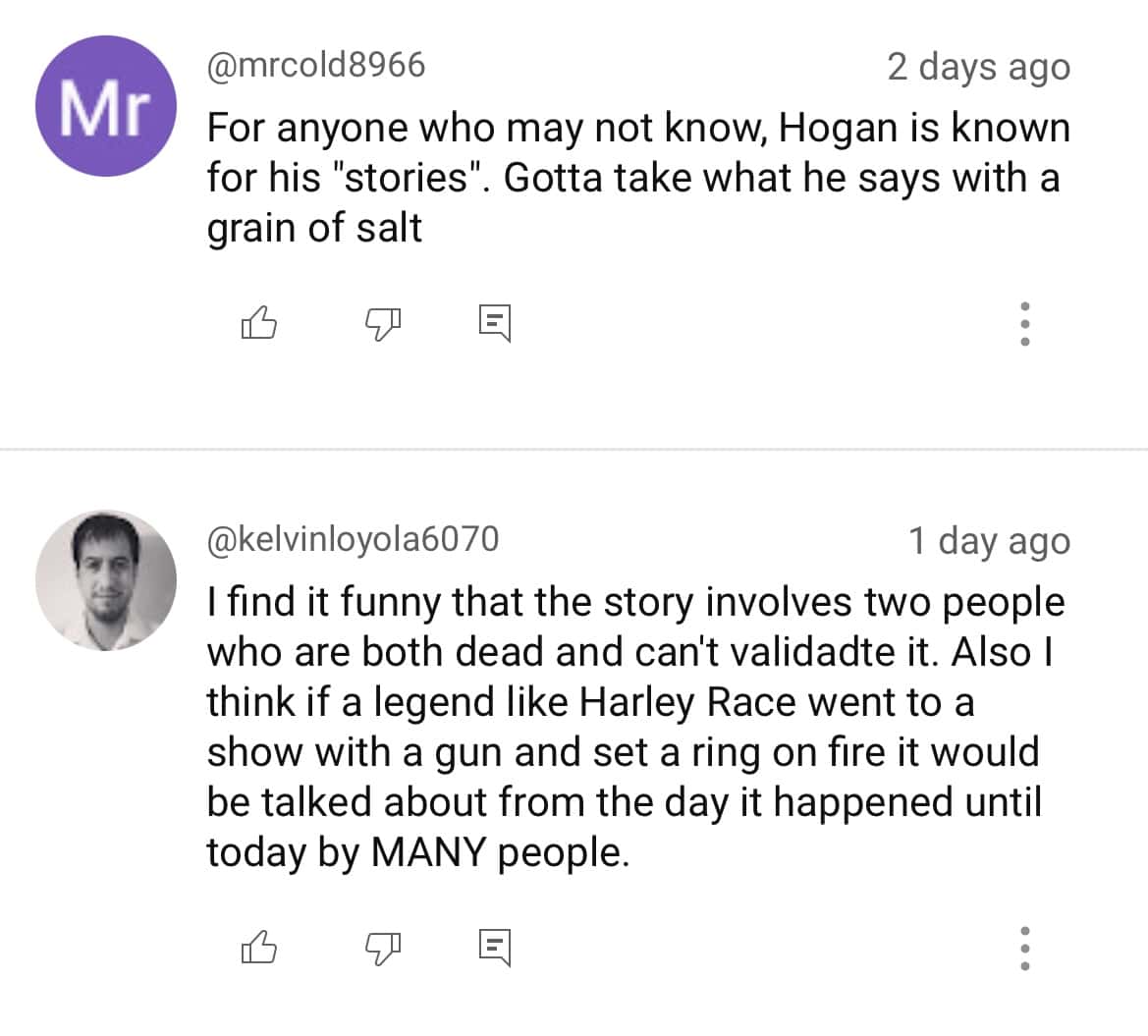Reply to the @kelvinloyola6070 comment
Screen dimensions: 1148x1036
pyautogui.click(x=495, y=947)
